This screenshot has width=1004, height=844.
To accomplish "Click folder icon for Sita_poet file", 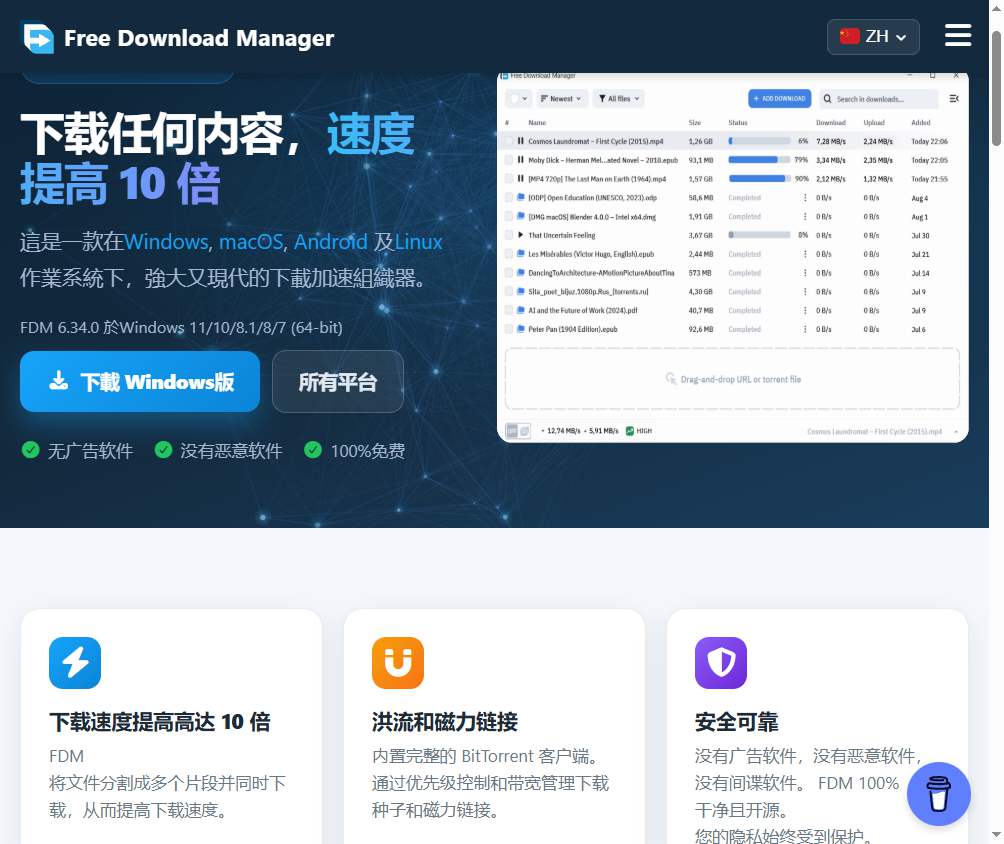I will (x=521, y=291).
